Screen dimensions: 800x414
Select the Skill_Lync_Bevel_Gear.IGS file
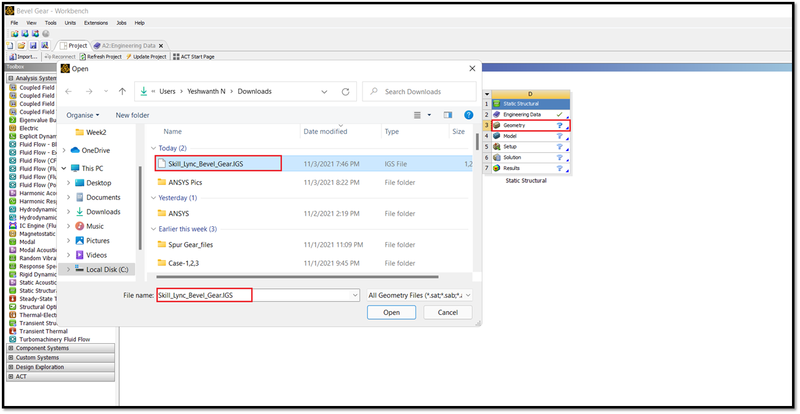(314, 163)
